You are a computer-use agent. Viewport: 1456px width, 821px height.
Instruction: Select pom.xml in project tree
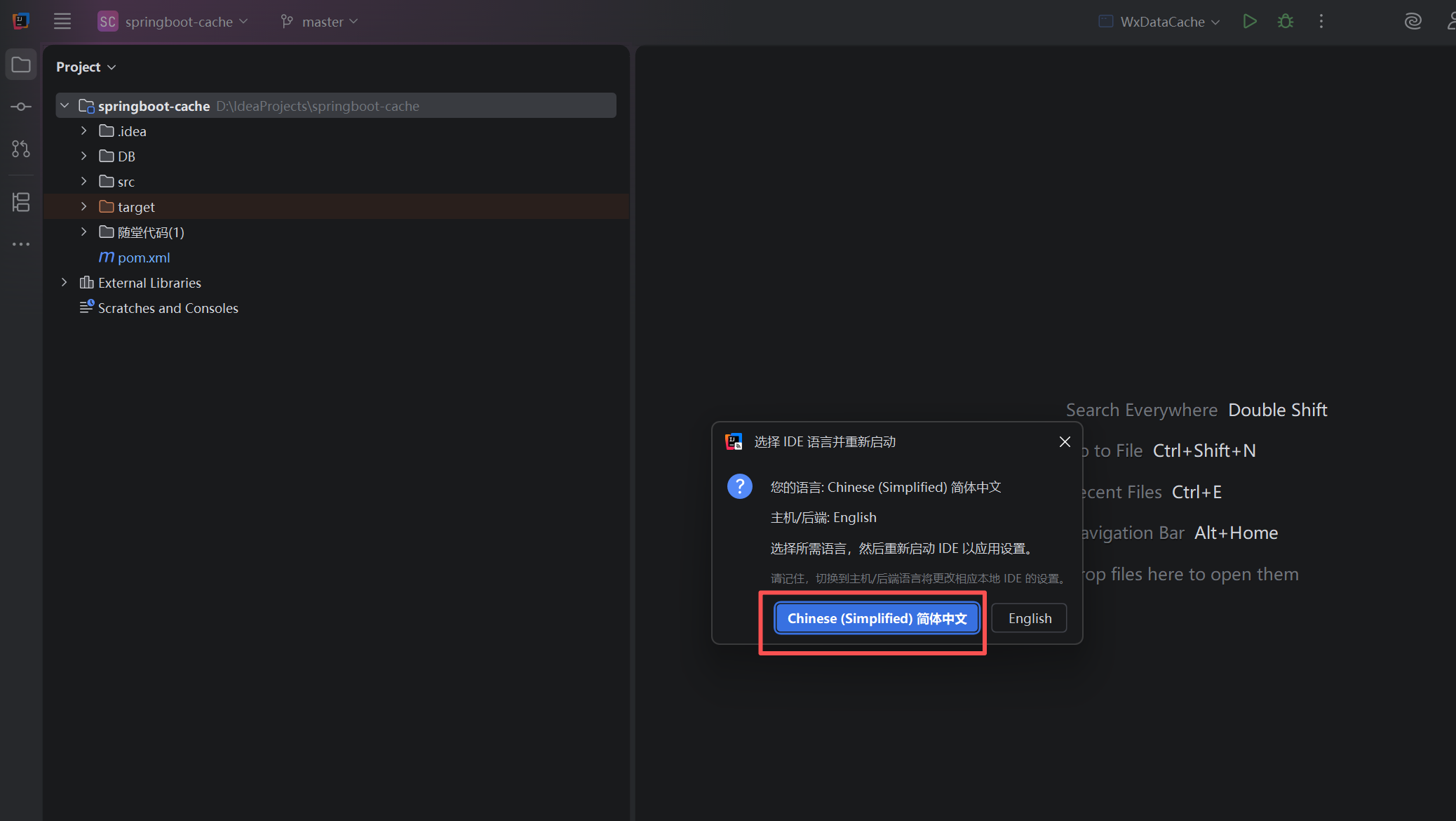pyautogui.click(x=143, y=258)
